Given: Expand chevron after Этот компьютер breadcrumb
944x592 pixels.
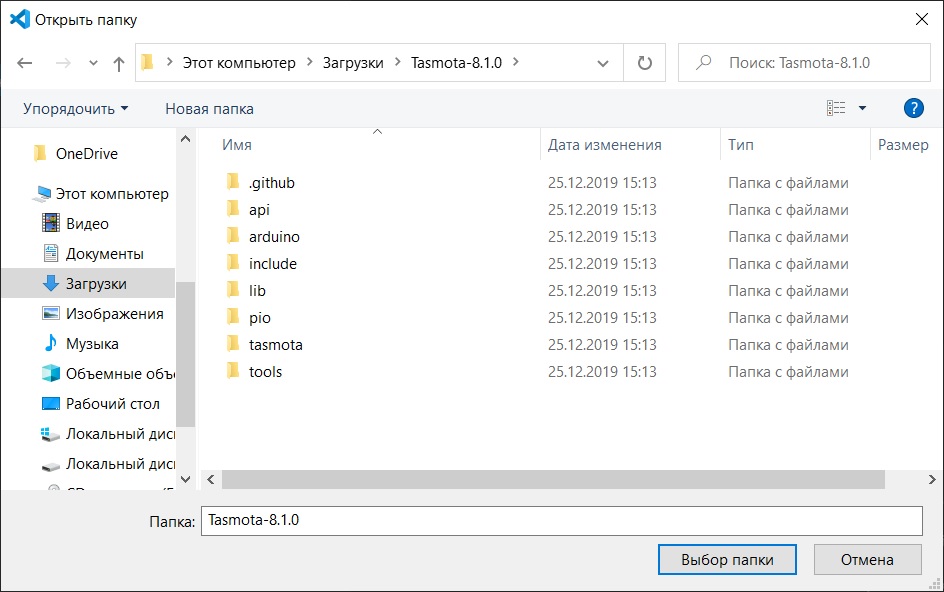Looking at the screenshot, I should (x=310, y=62).
